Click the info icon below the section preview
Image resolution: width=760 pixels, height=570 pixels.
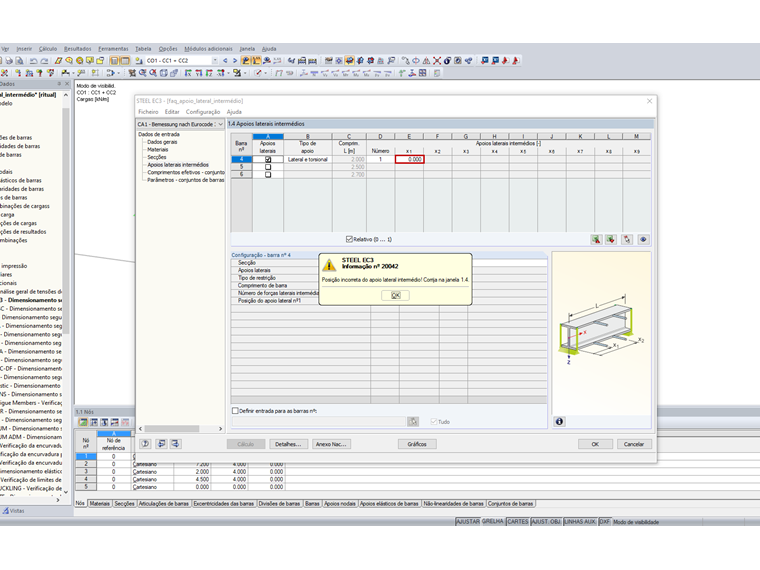(559, 422)
